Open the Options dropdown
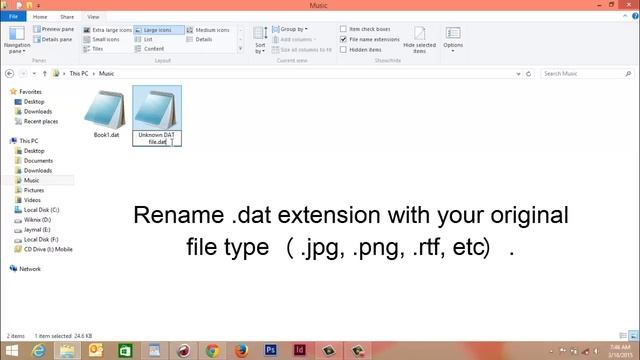 pos(453,40)
